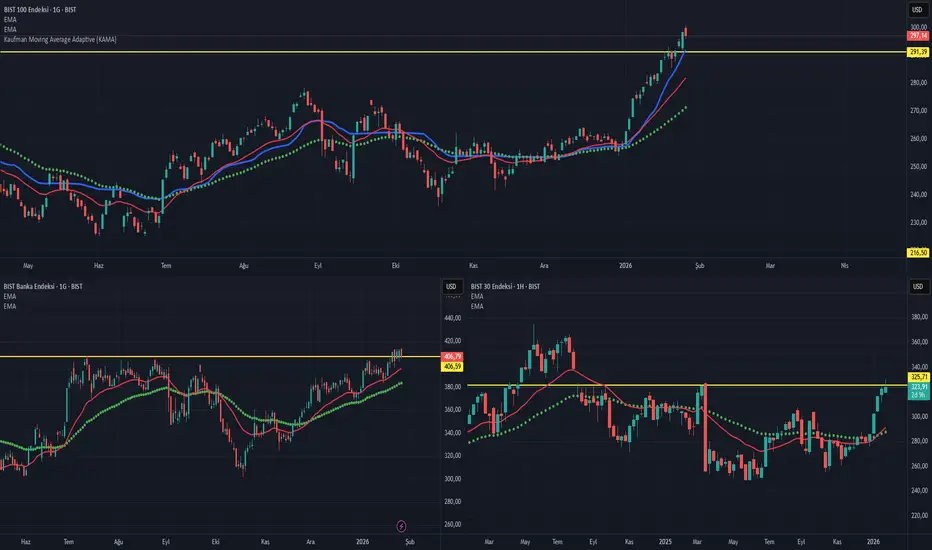This screenshot has width=932, height=550.
Task: Click the lightning event icon on Banka chart
Action: coord(402,523)
